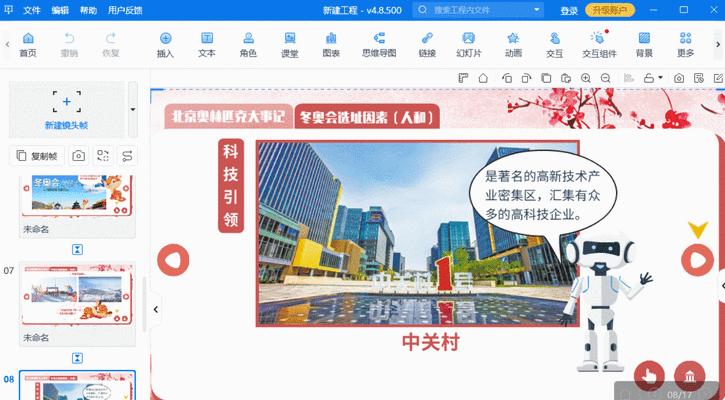The image size is (725, 400).
Task: Go to the 首页 home toolbar icon
Action: [28, 45]
